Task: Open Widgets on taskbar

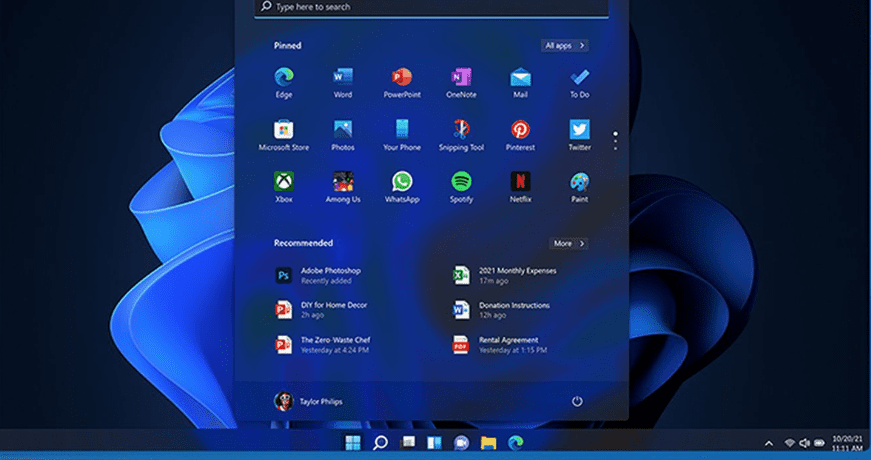Action: pos(434,443)
